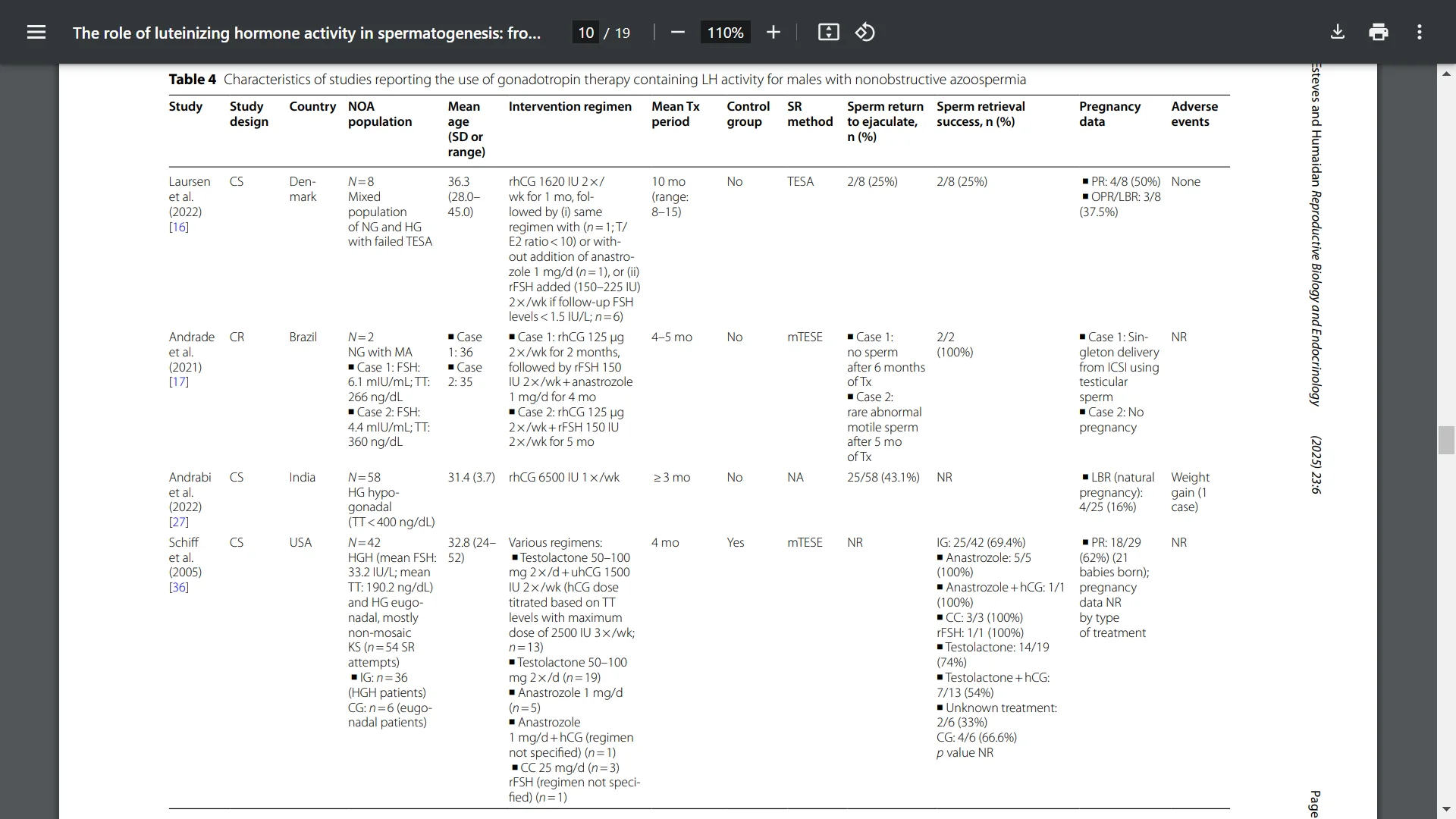Click the scrollbar up arrow
Screen dimensions: 1456x819
coord(1446,74)
